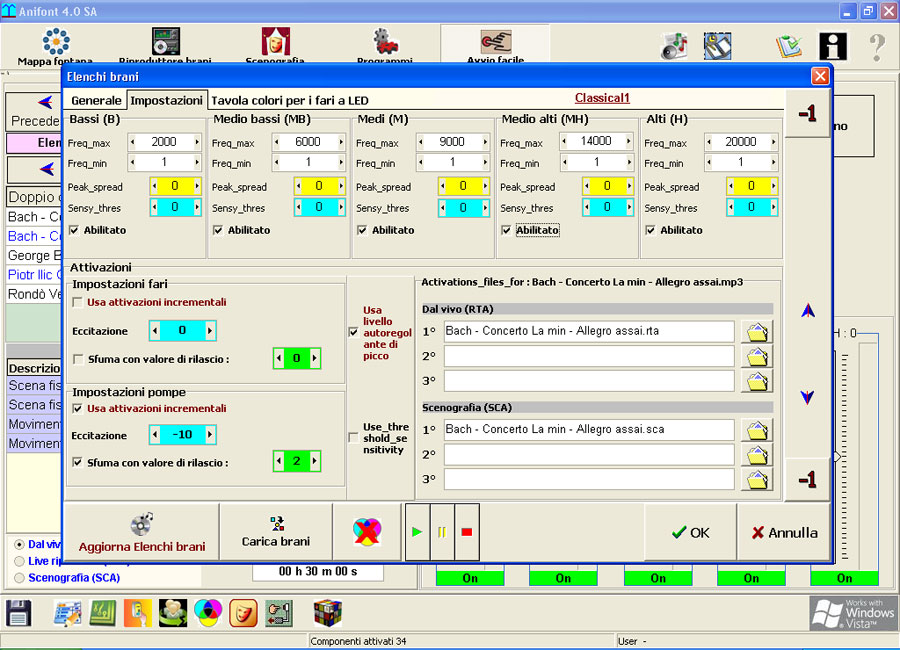This screenshot has width=900, height=650.
Task: Increase Medi Peak_spread value
Action: pos(485,186)
